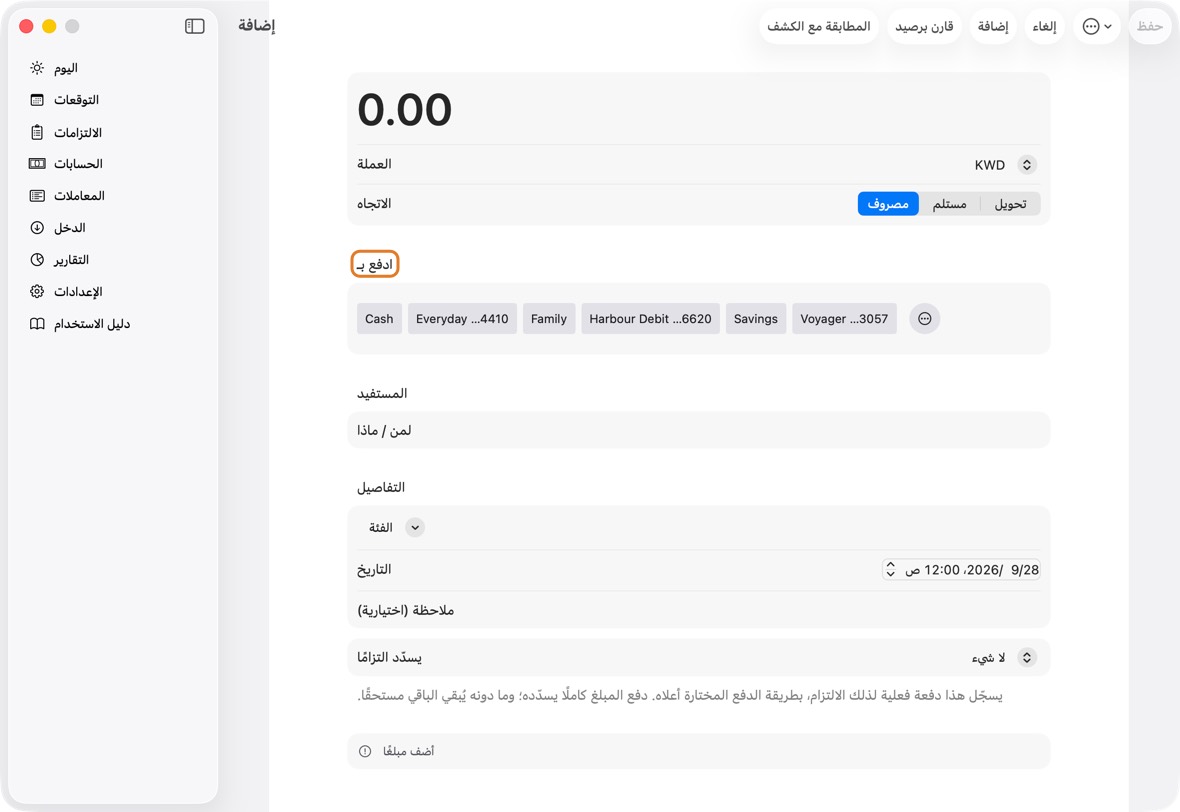Go to التوقعات in sidebar
Screen dimensions: 1180x812
[76, 100]
